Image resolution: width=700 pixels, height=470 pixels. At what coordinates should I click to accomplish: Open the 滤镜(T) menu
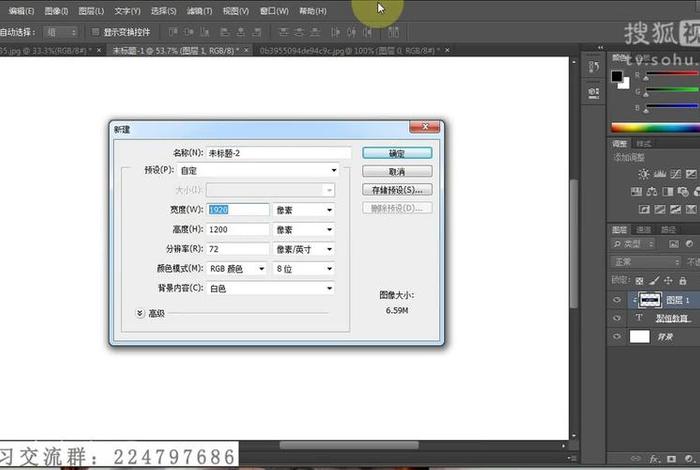200,11
